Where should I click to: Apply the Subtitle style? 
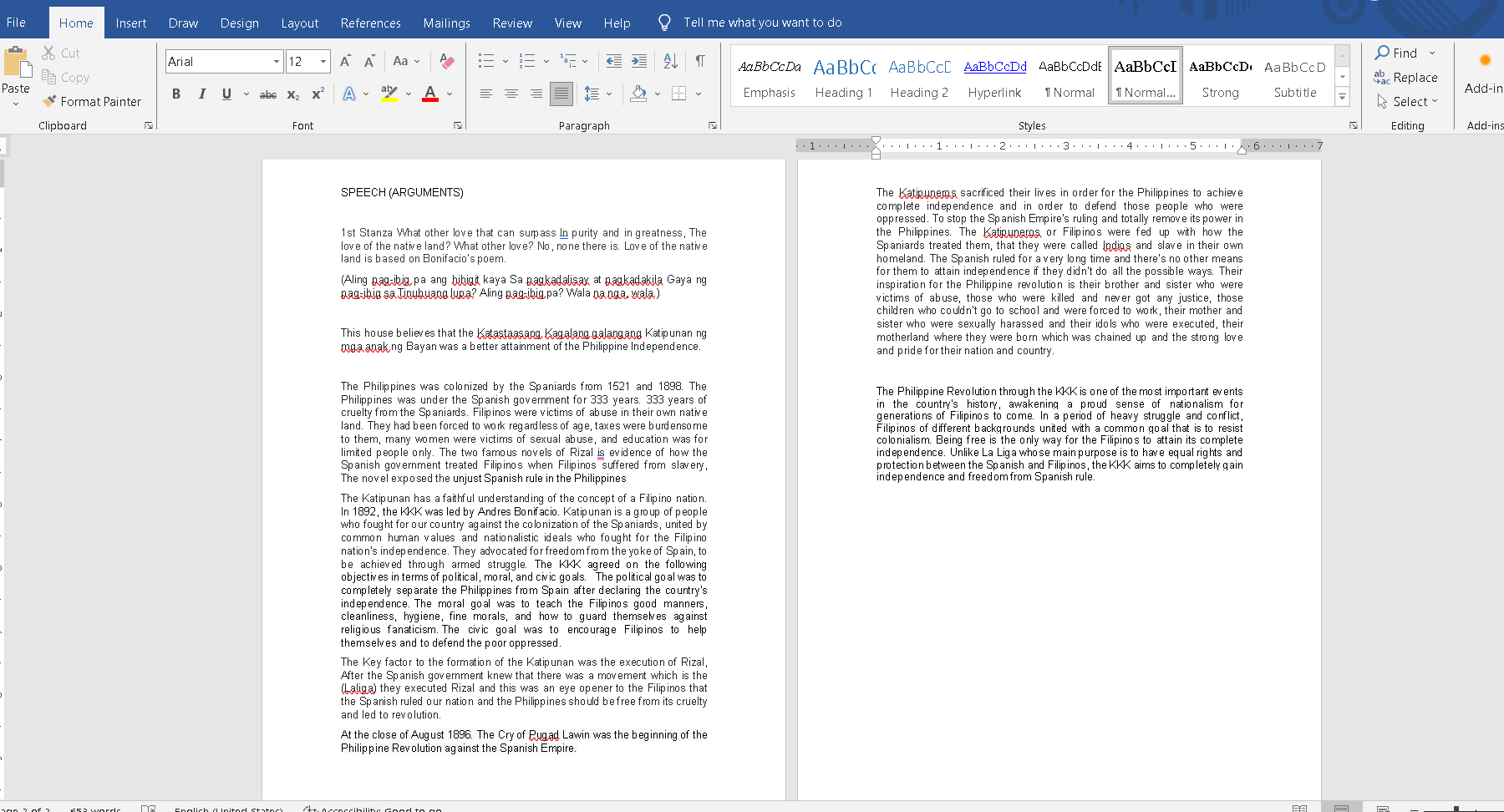tap(1295, 77)
